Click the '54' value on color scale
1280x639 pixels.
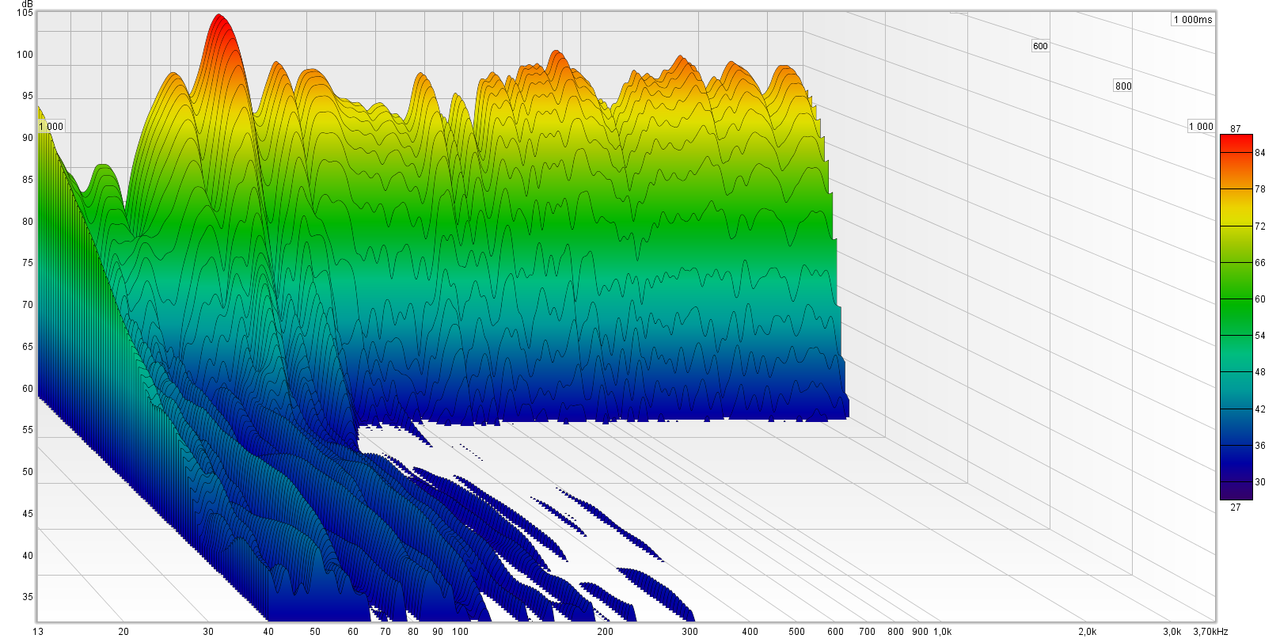[1261, 335]
